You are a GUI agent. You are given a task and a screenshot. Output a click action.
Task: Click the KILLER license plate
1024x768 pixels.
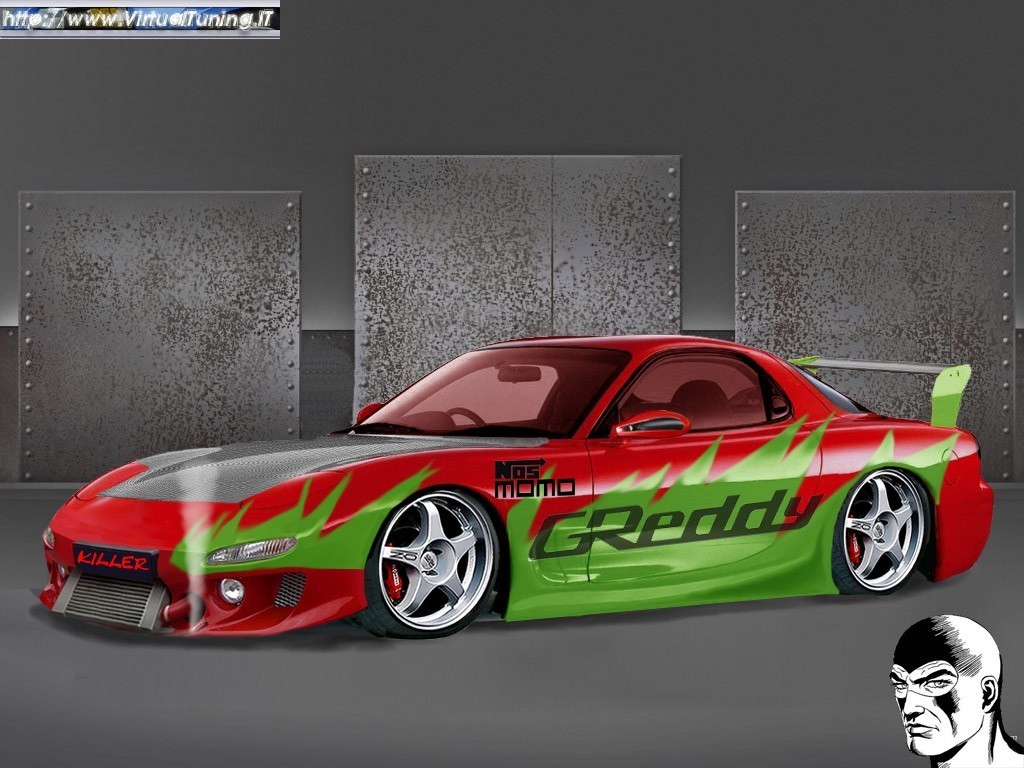pyautogui.click(x=115, y=562)
